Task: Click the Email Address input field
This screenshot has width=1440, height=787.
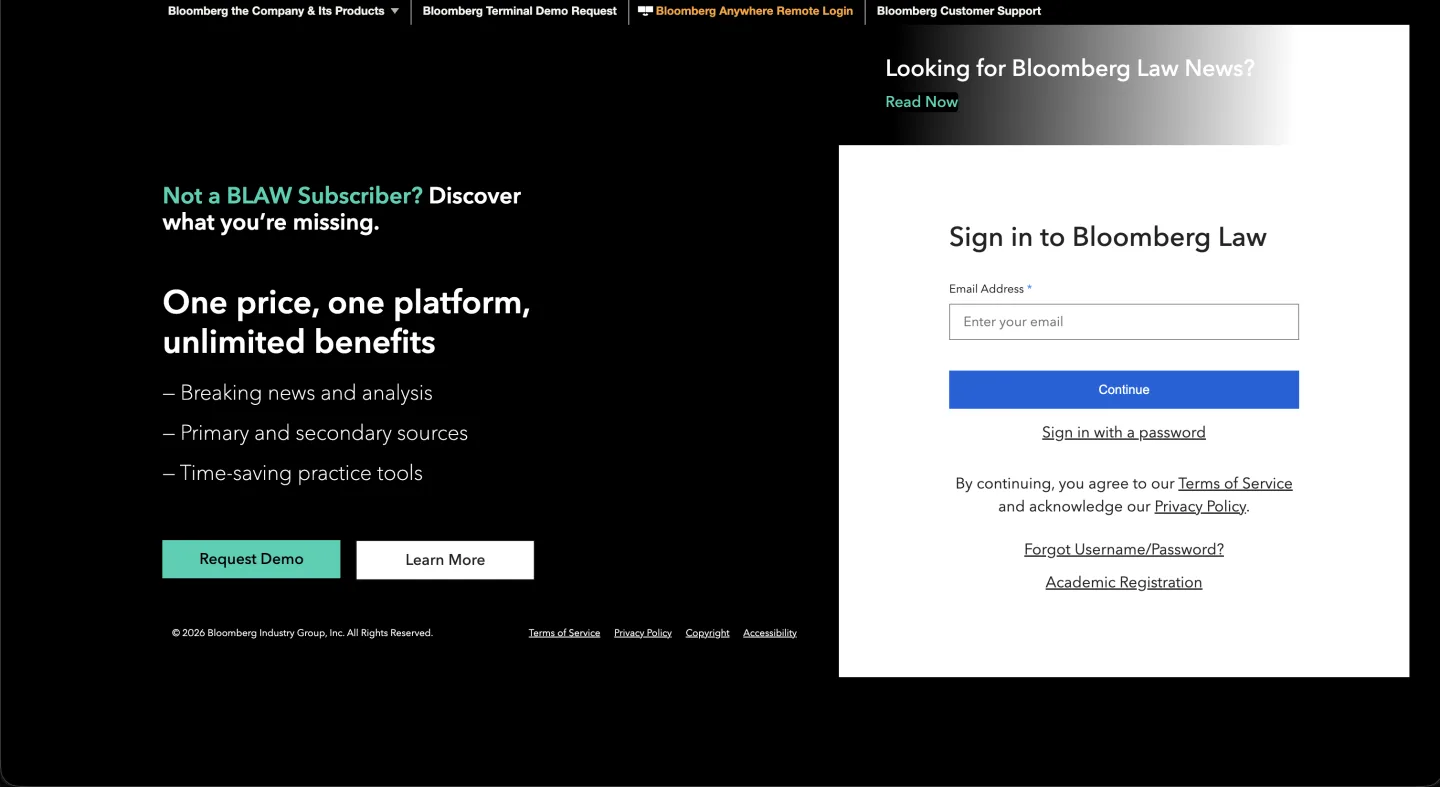Action: click(x=1124, y=322)
